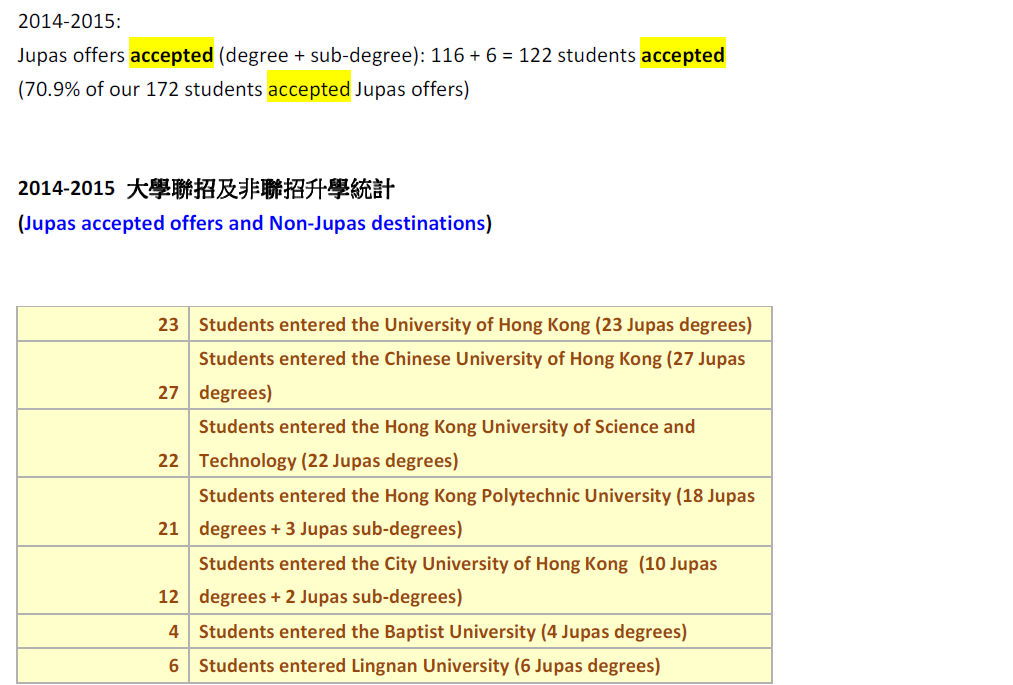The image size is (1013, 685).
Task: Select the count cell "12" in the City University row
Action: (103, 580)
